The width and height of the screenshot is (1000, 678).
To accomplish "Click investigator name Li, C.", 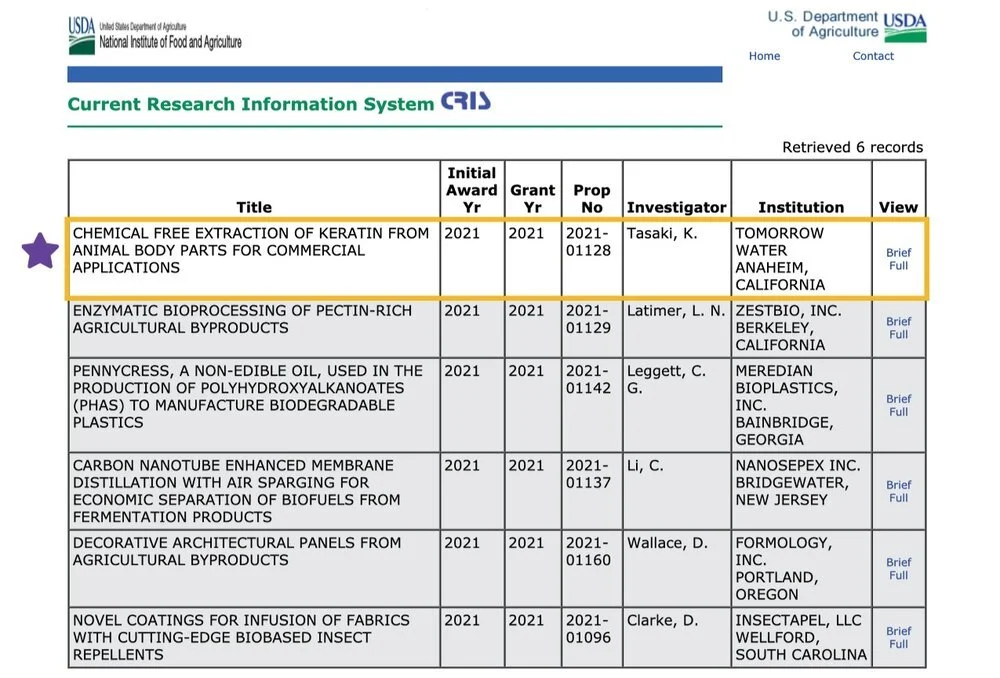I will [645, 466].
